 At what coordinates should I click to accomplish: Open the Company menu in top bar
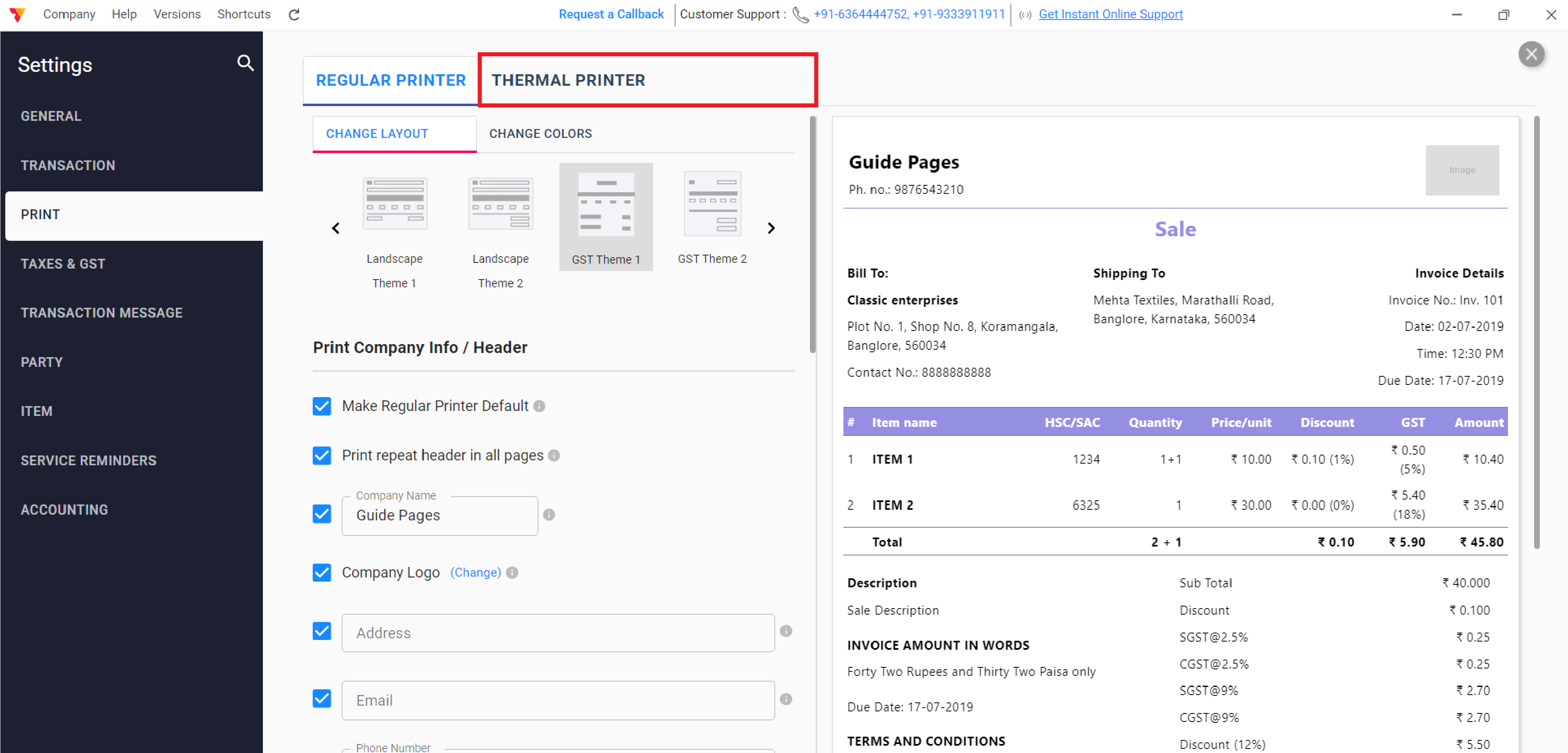click(69, 14)
